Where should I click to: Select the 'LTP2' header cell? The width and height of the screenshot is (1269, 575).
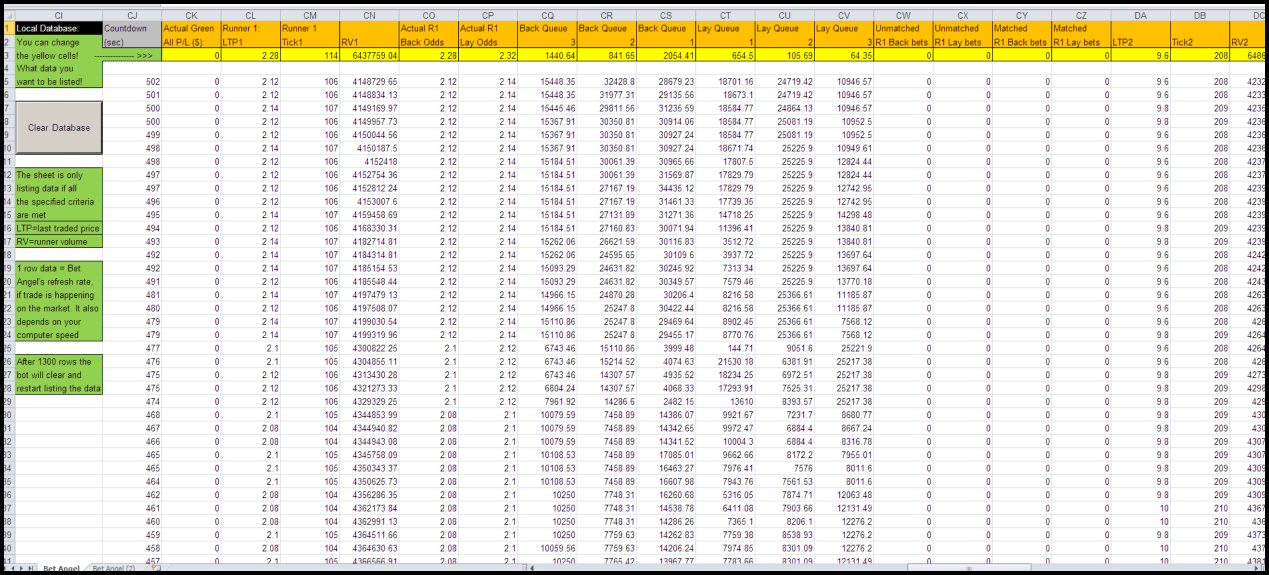point(1141,43)
